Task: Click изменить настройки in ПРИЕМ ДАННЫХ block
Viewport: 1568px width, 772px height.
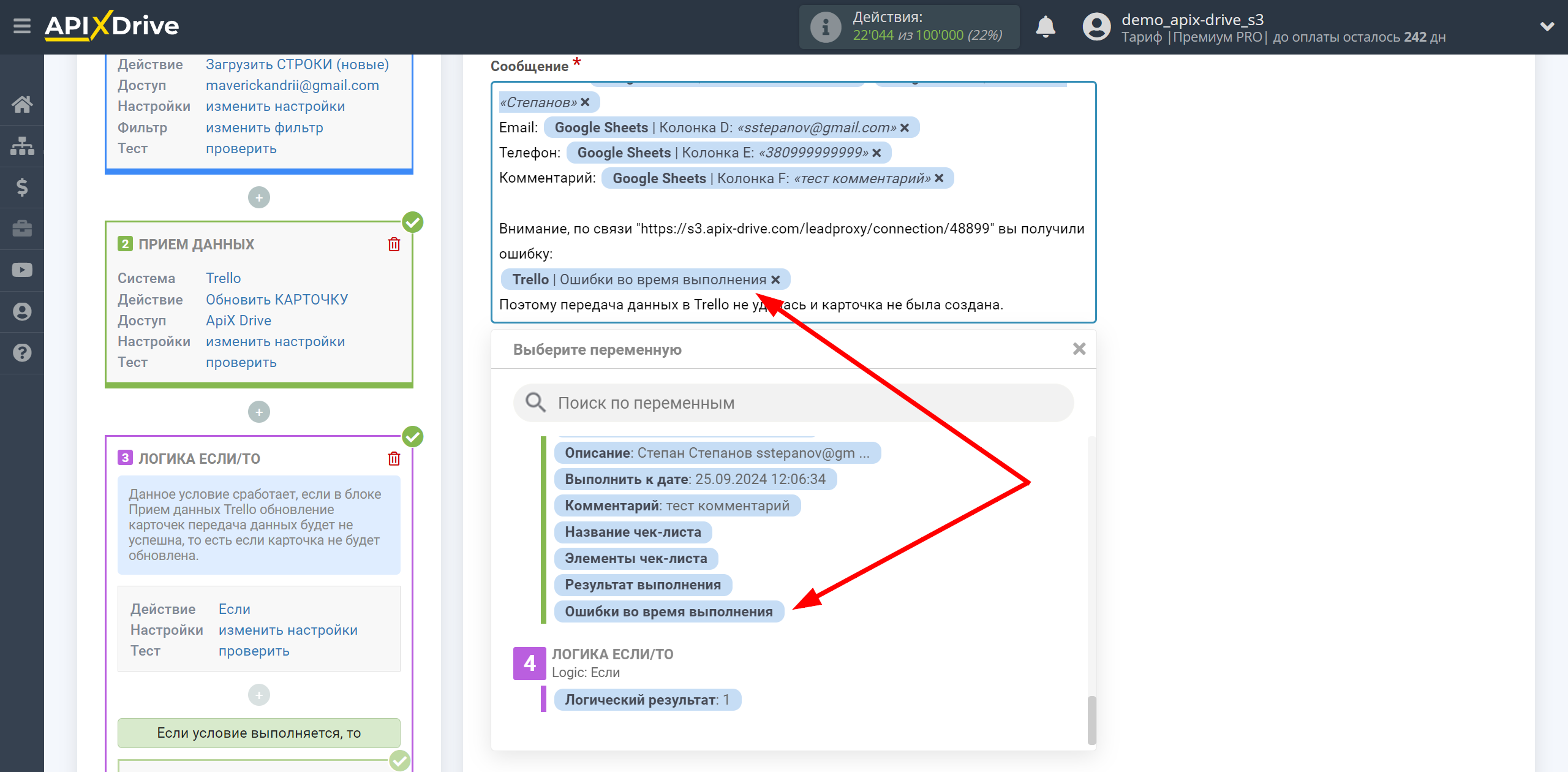Action: click(275, 341)
